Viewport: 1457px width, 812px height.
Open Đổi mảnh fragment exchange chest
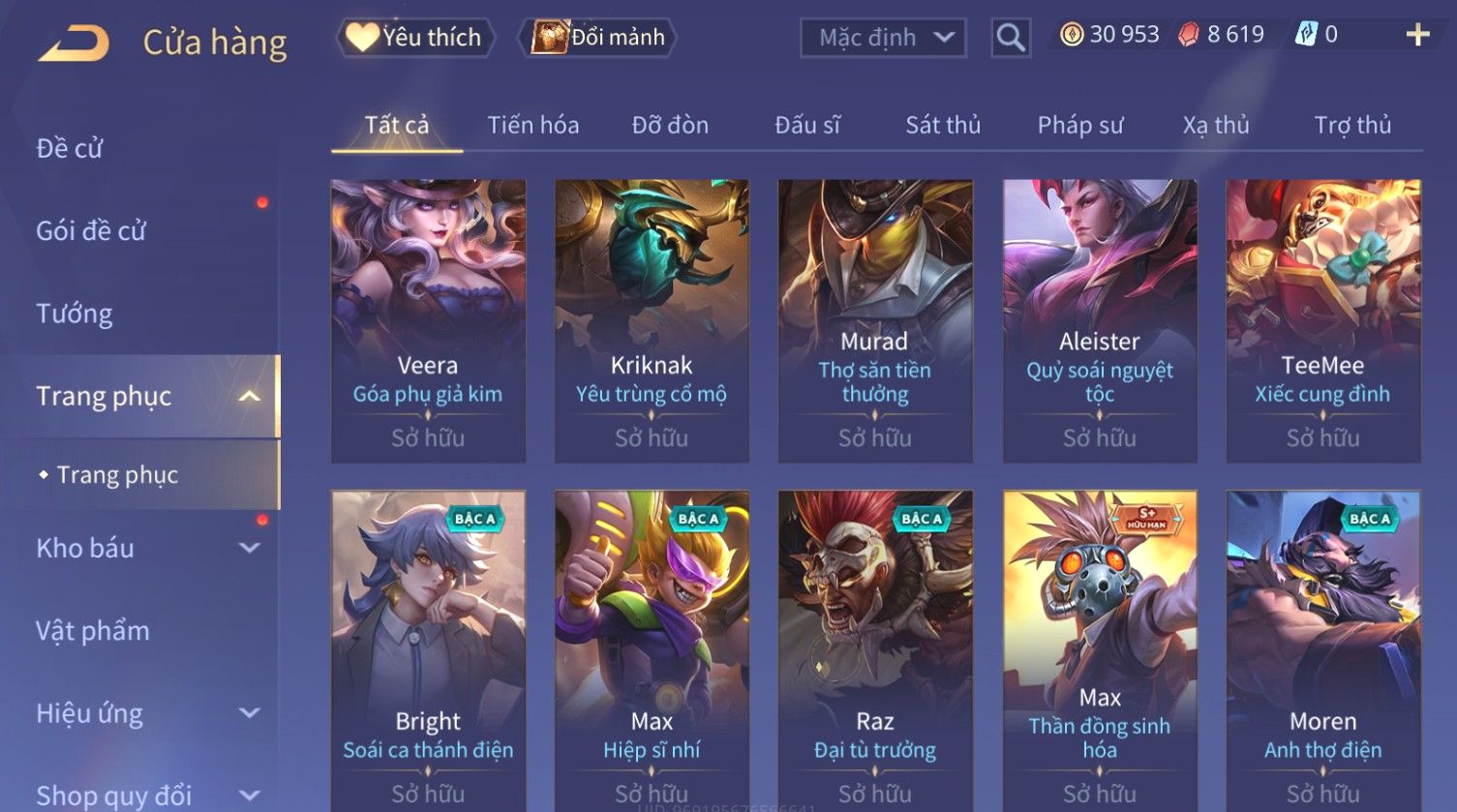pyautogui.click(x=598, y=38)
